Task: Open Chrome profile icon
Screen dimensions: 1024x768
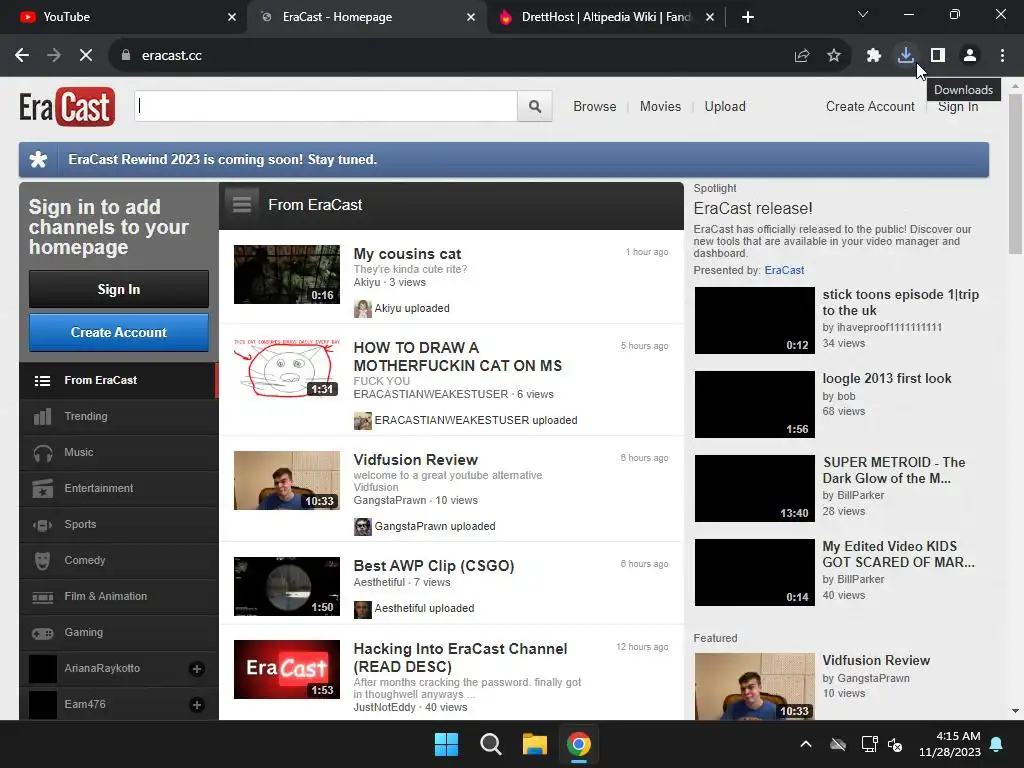Action: click(970, 56)
